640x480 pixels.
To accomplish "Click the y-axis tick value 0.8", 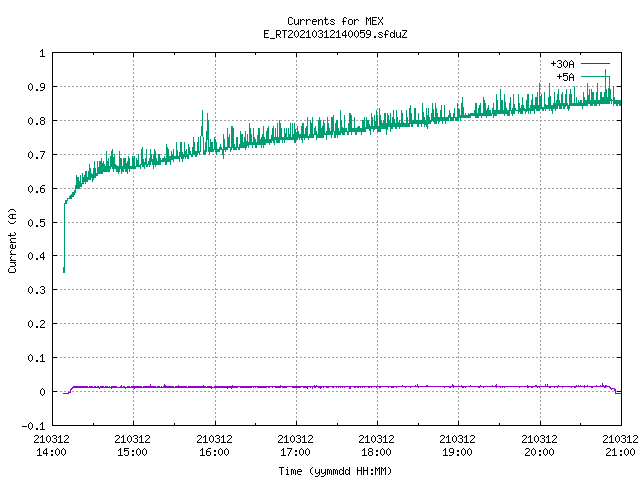I will pyautogui.click(x=36, y=121).
